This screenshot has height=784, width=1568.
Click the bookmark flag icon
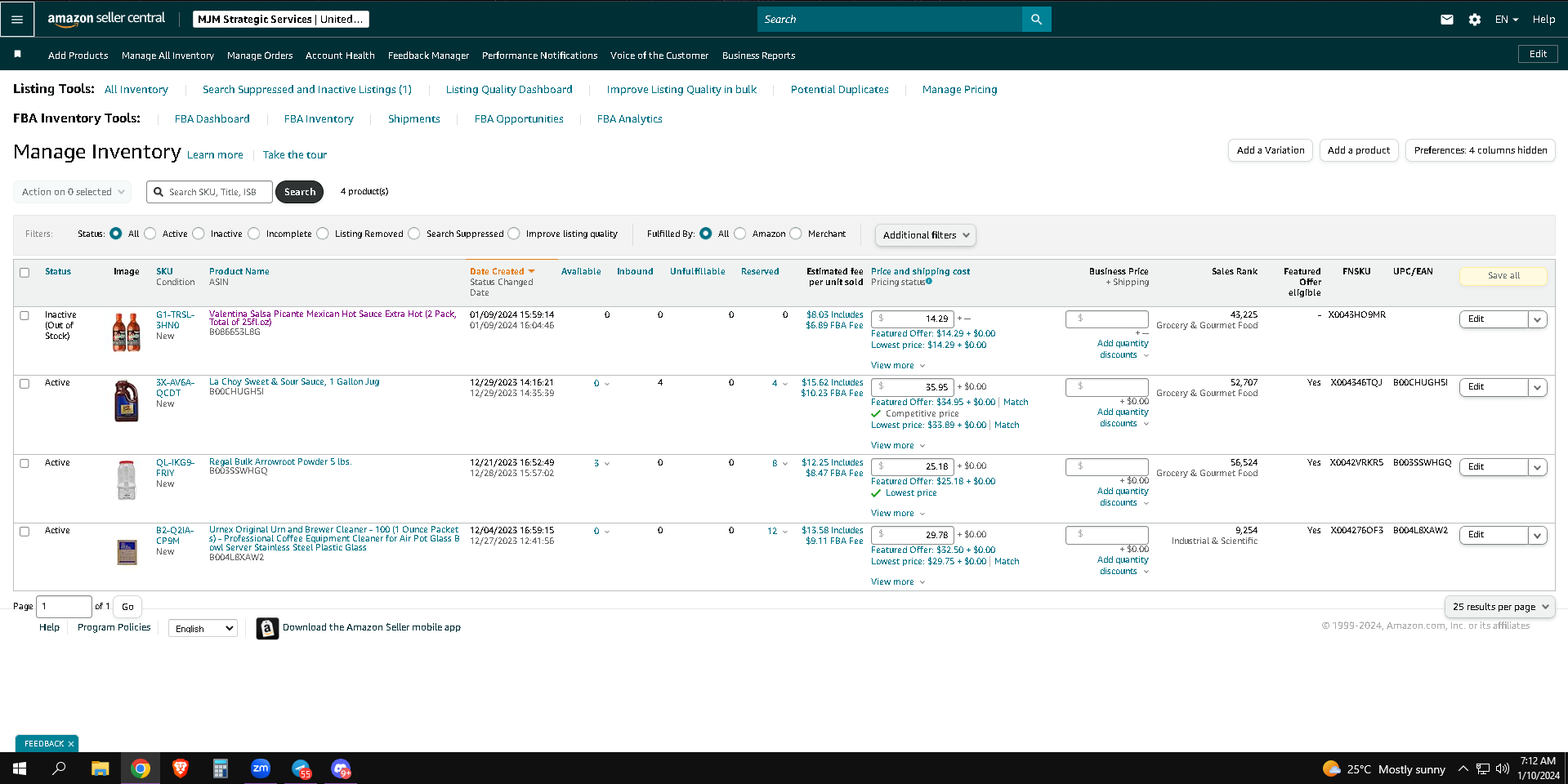pos(17,54)
